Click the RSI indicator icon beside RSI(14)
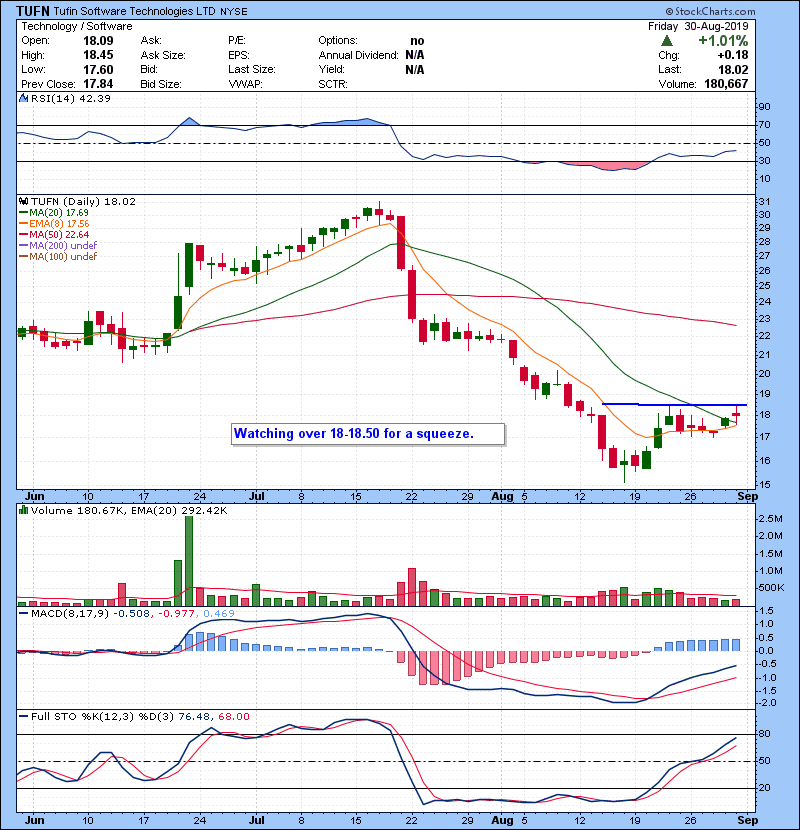 tap(23, 98)
